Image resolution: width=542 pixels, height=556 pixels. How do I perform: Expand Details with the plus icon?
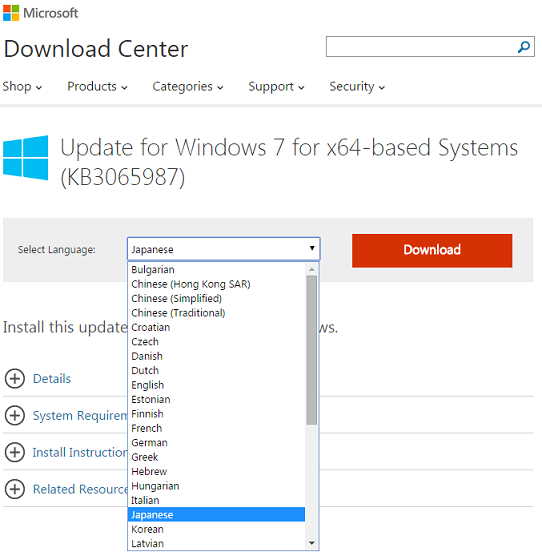(x=15, y=378)
